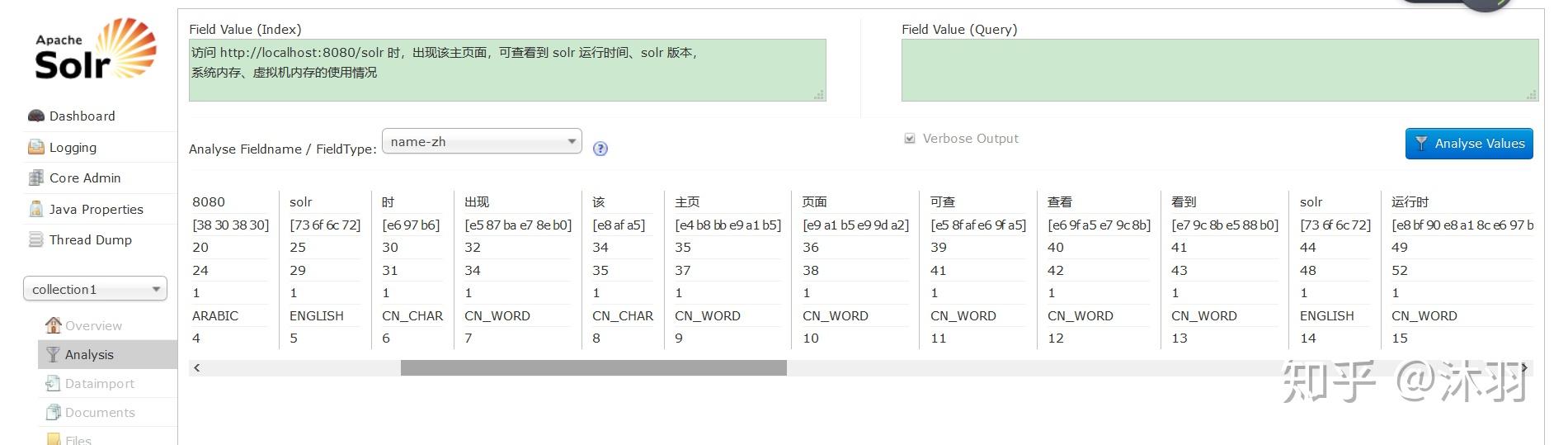Open the Overview house icon
The width and height of the screenshot is (1568, 445).
54,325
